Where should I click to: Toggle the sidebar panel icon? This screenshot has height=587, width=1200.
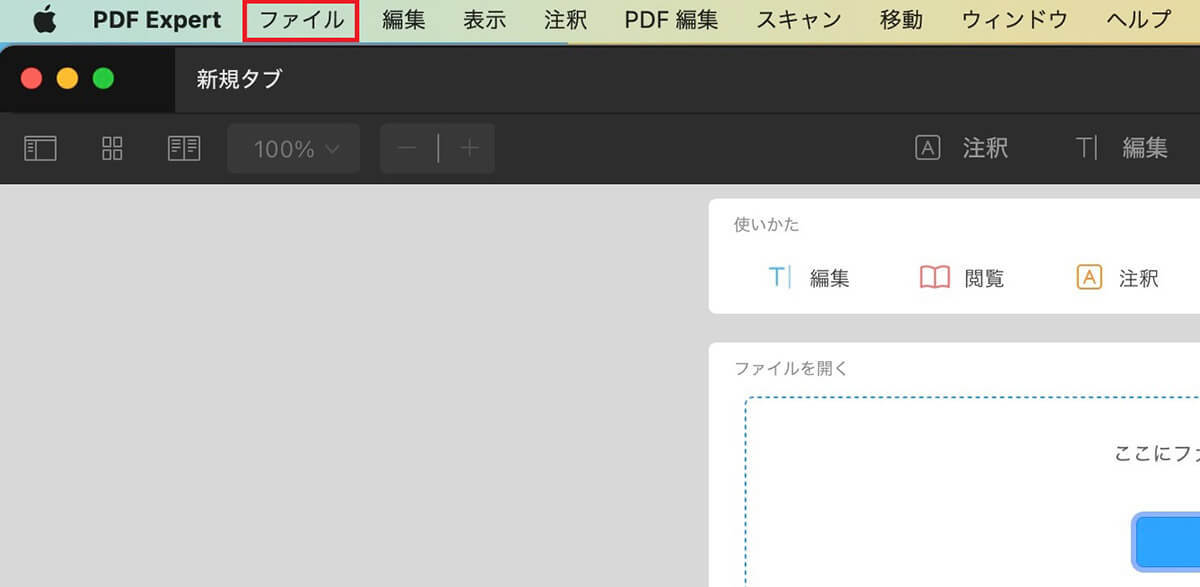[40, 149]
